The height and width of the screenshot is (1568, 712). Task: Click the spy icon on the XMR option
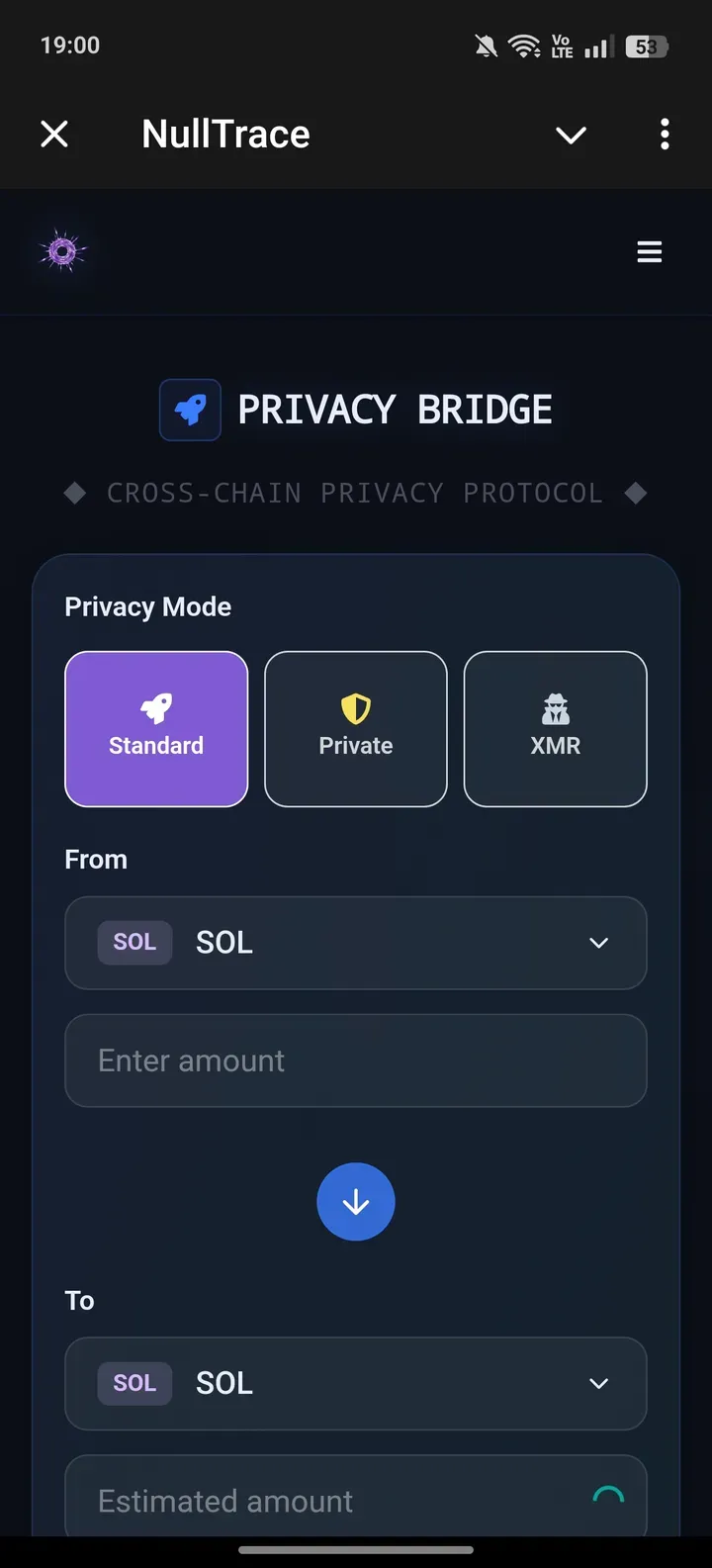coord(555,707)
